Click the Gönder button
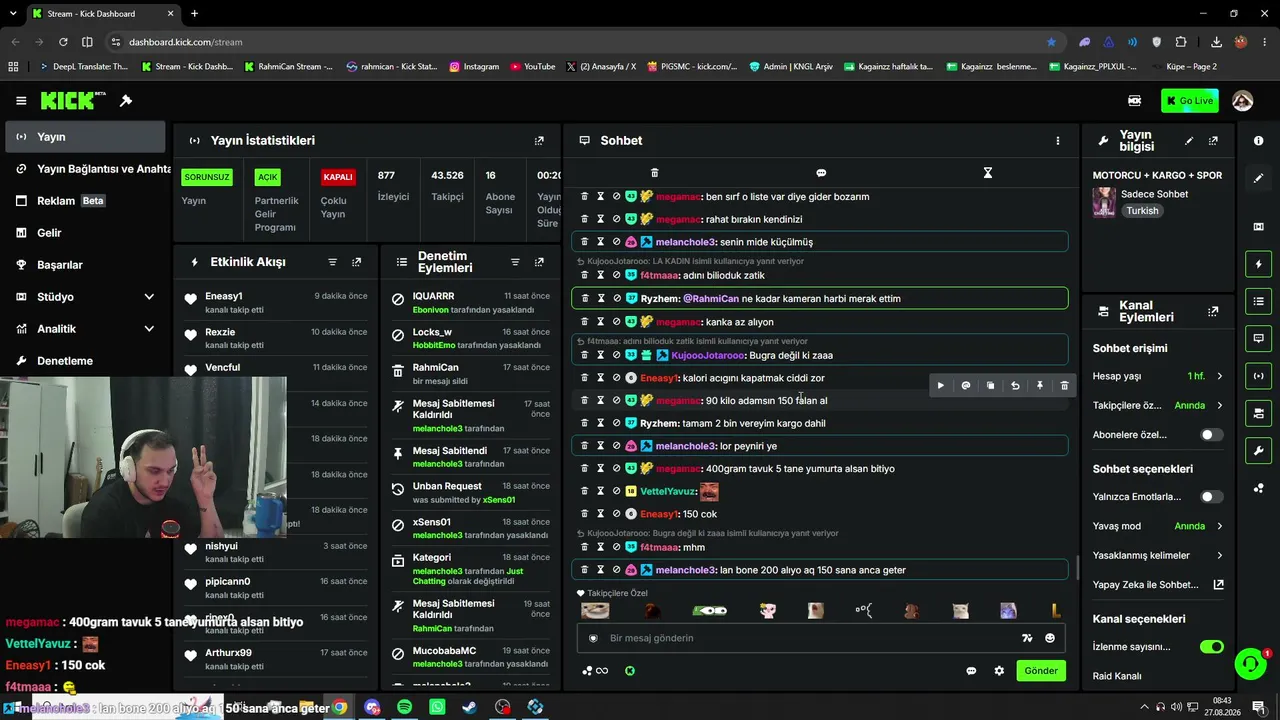 [1040, 671]
